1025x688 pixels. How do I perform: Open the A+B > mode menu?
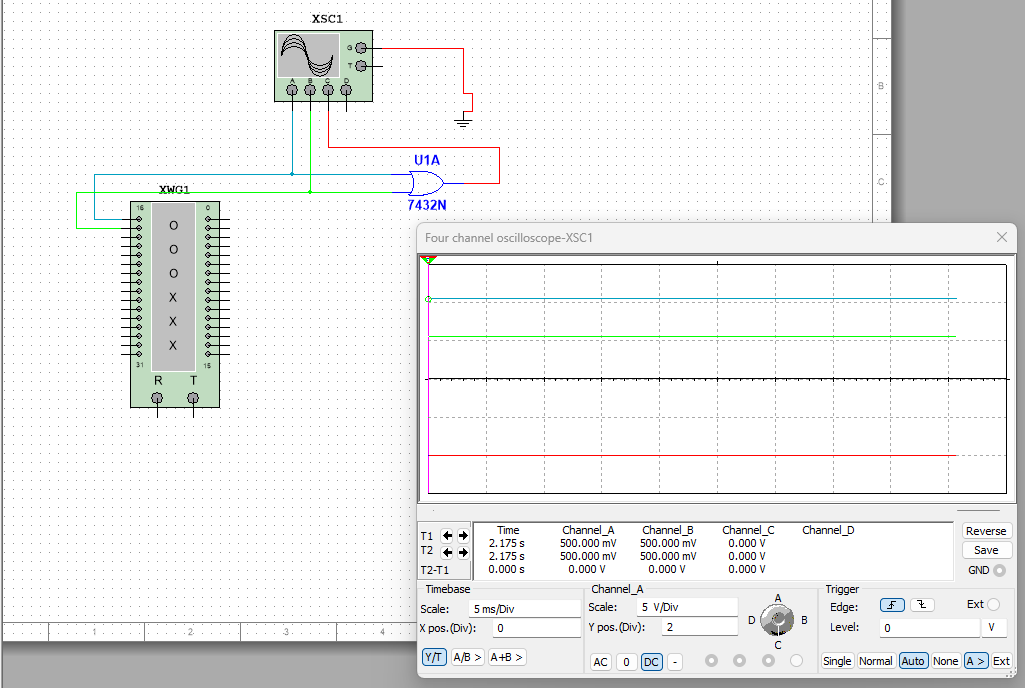507,657
